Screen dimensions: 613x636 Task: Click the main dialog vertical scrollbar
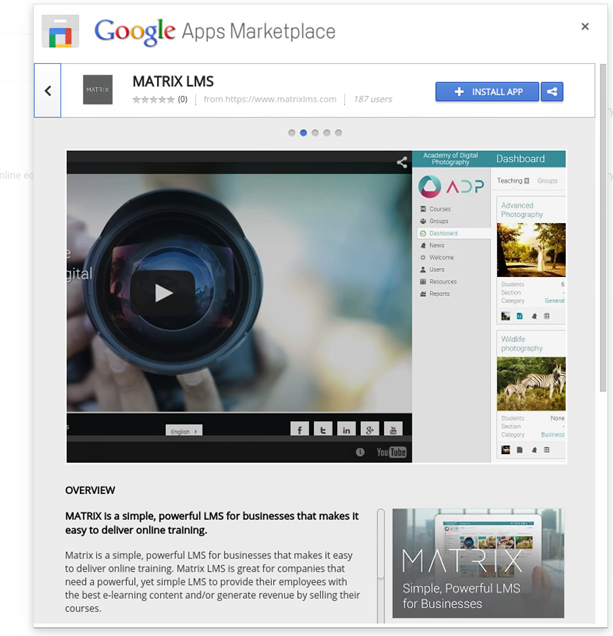(603, 227)
